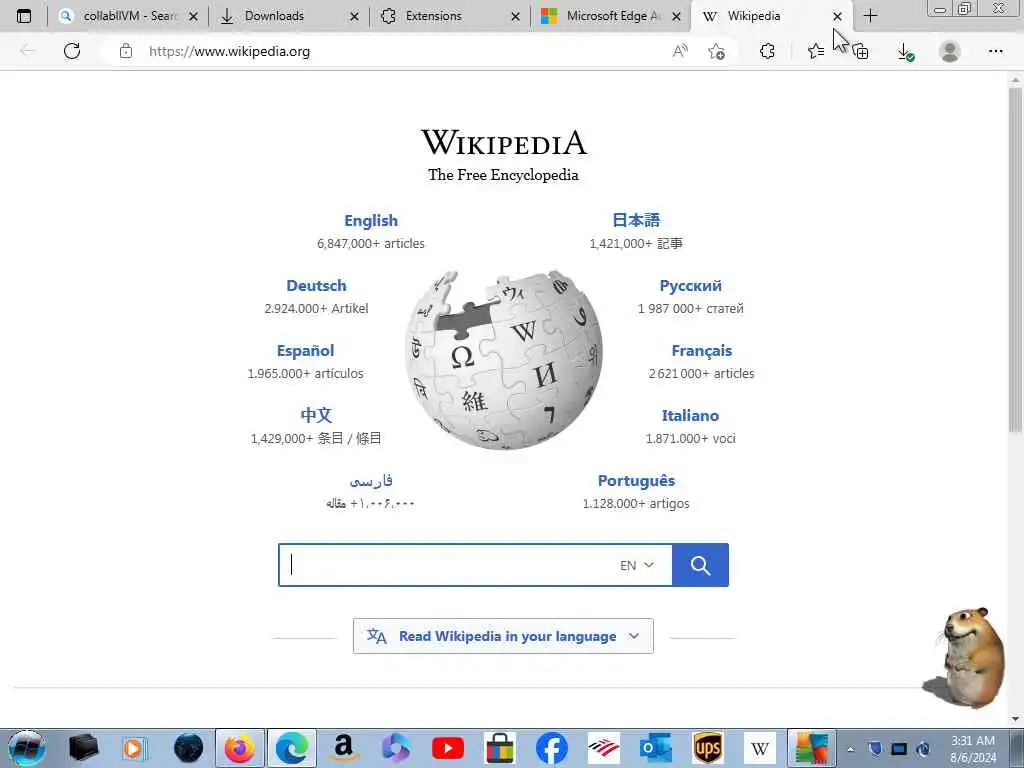Screen dimensions: 1024x768
Task: Close the Extensions tab
Action: point(515,16)
